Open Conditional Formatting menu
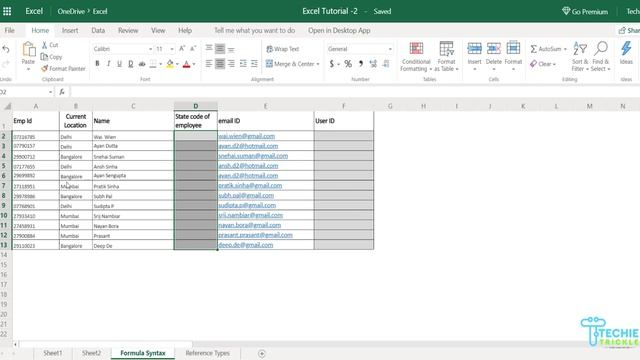 (x=416, y=57)
